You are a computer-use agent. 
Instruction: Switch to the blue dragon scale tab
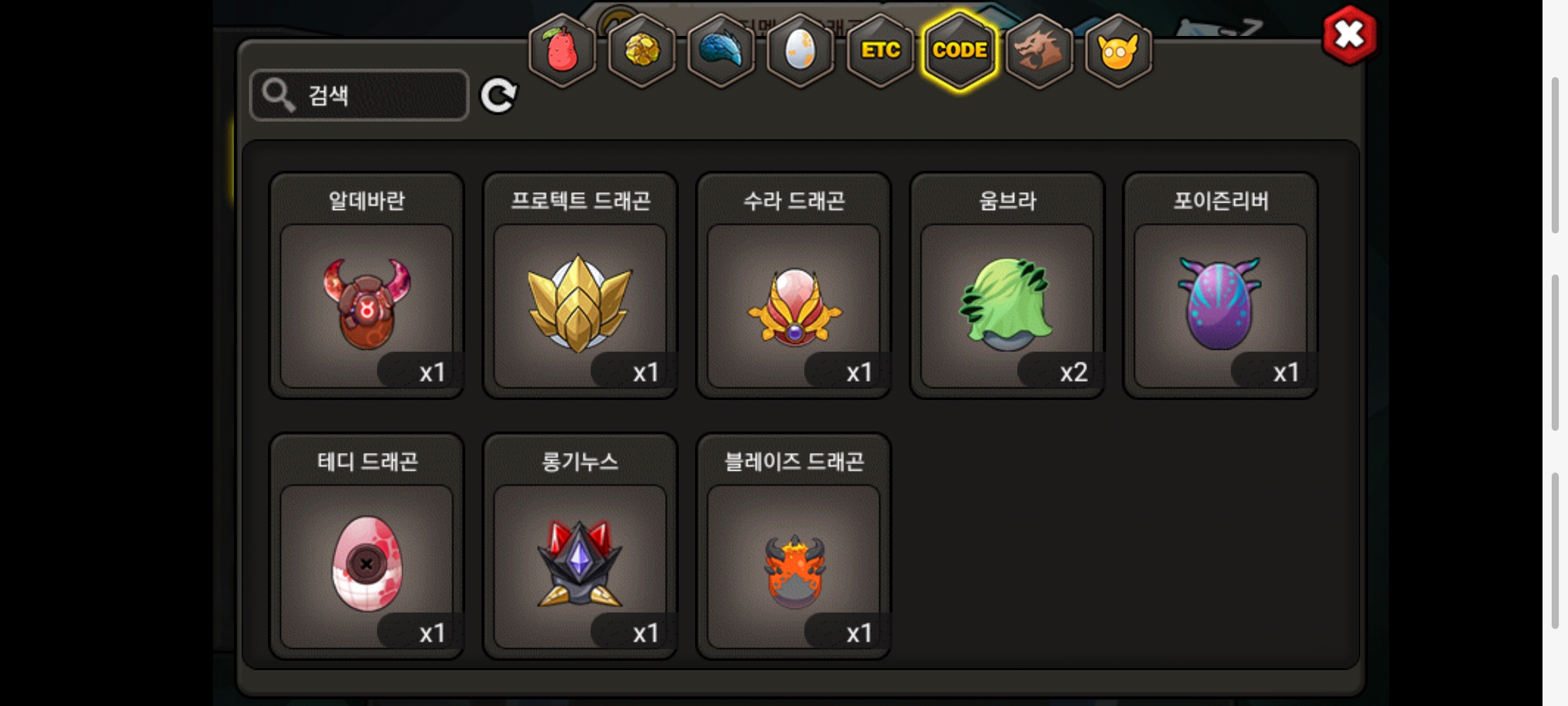click(721, 50)
